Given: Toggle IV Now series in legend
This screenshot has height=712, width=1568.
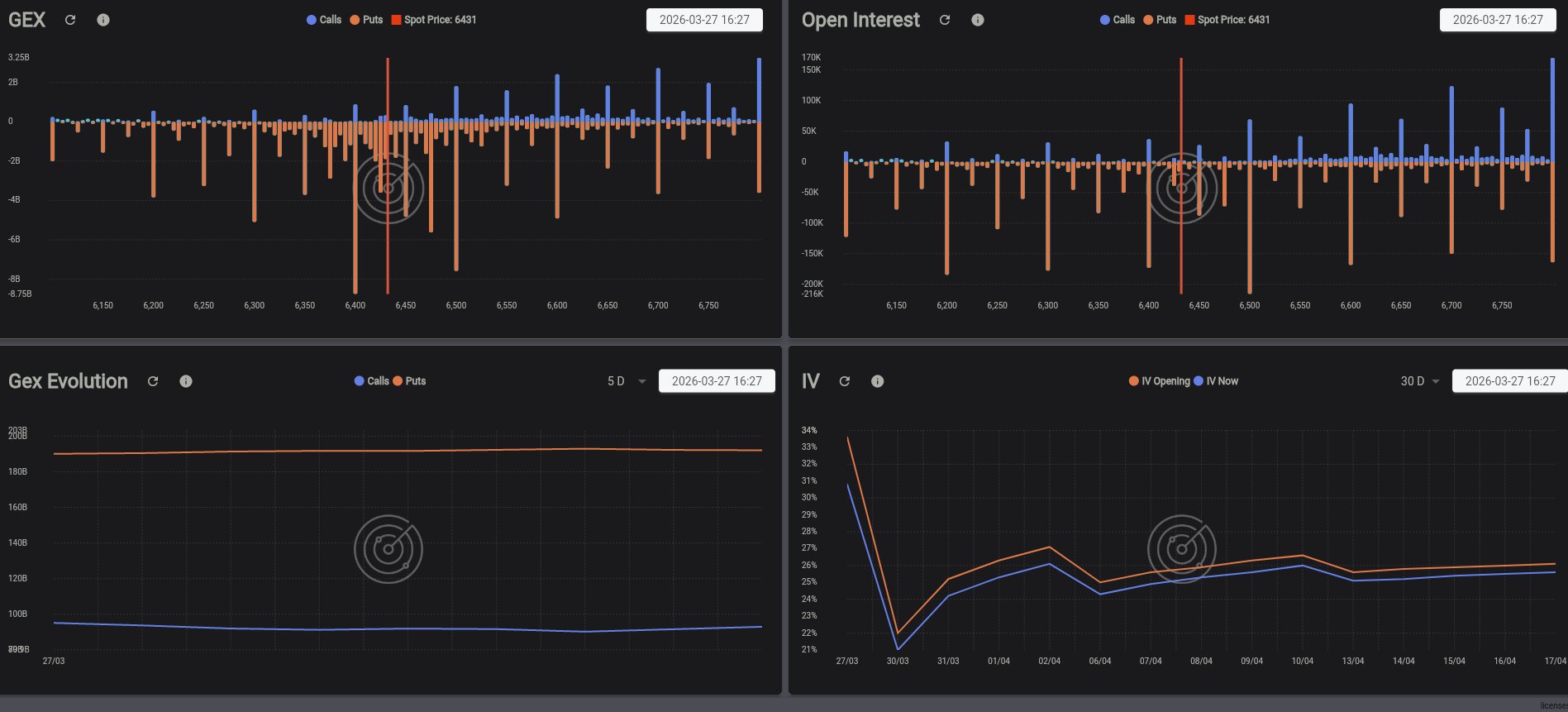Looking at the screenshot, I should [x=1216, y=381].
